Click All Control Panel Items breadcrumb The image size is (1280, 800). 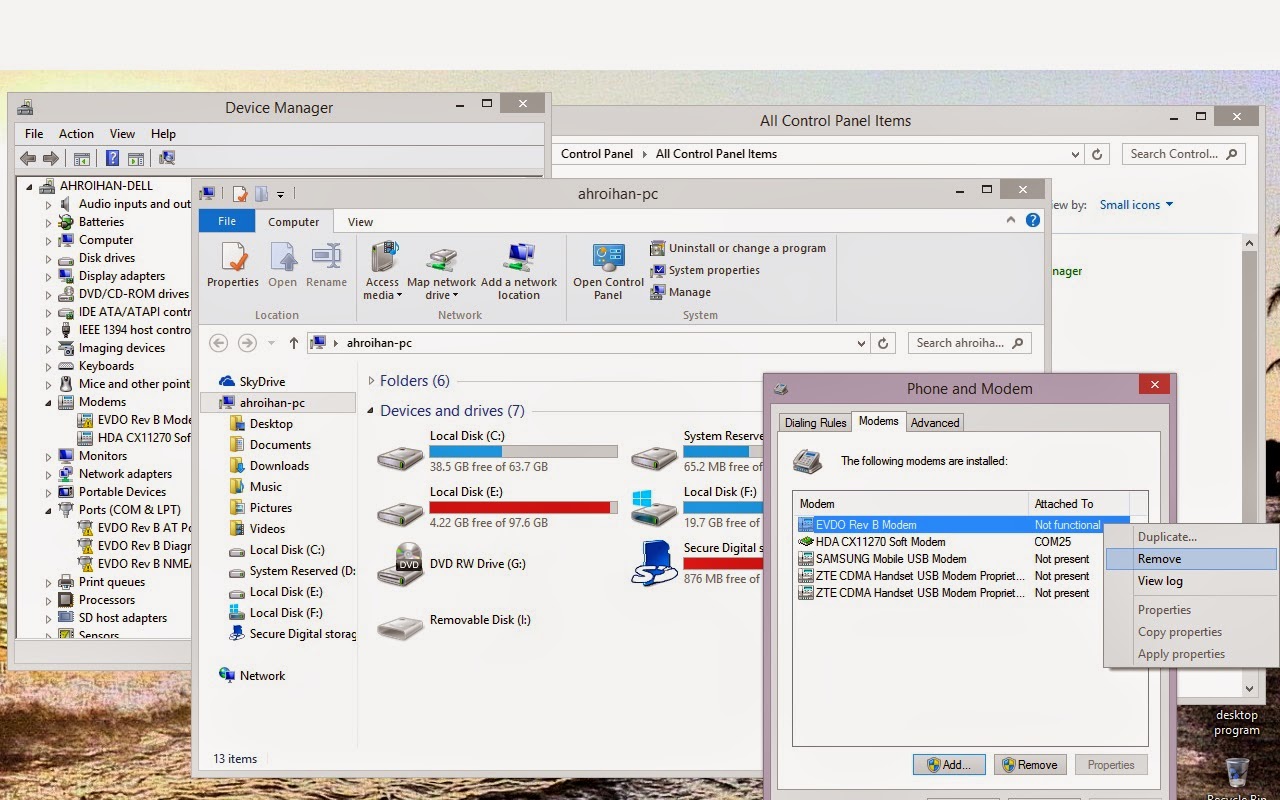click(716, 154)
